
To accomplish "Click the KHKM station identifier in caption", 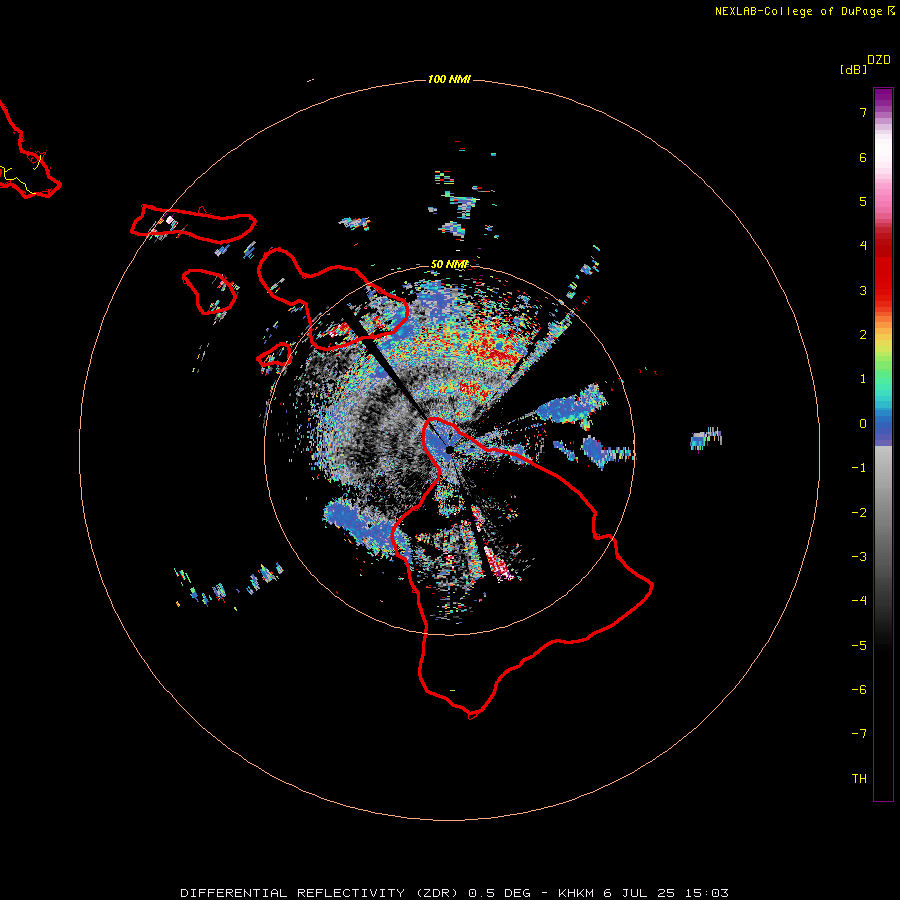I will pos(577,893).
